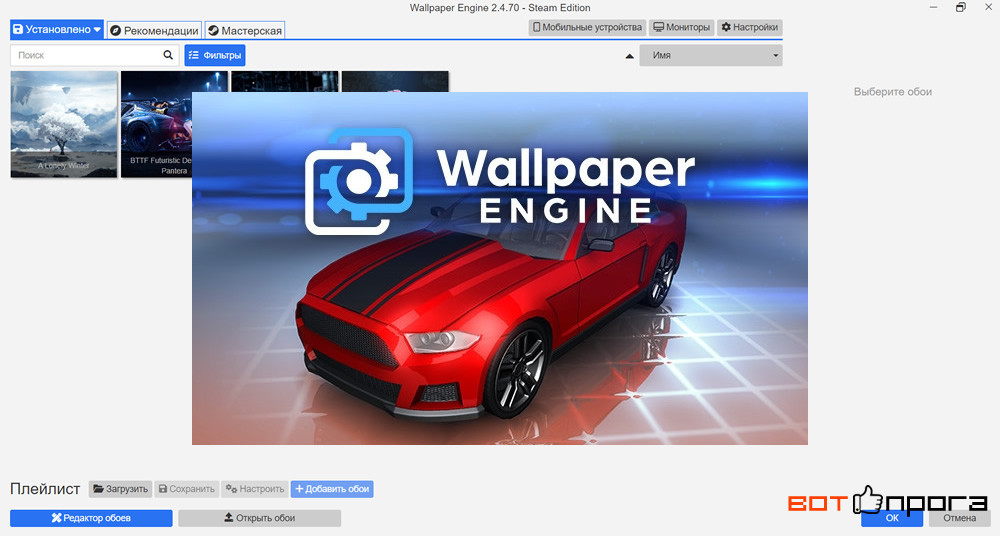Screen dimensions: 1000x536
Task: Expand the Установлено dropdown arrow
Action: point(97,29)
